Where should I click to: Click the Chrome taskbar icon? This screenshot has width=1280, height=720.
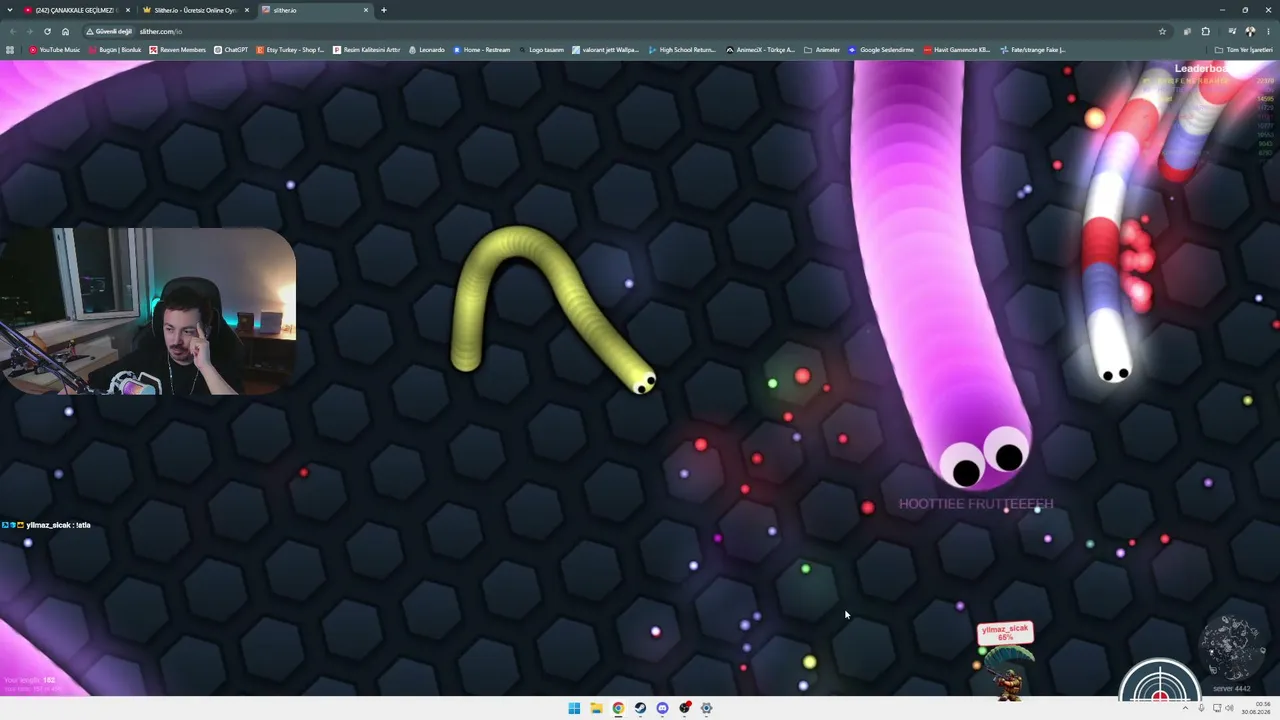coord(618,708)
